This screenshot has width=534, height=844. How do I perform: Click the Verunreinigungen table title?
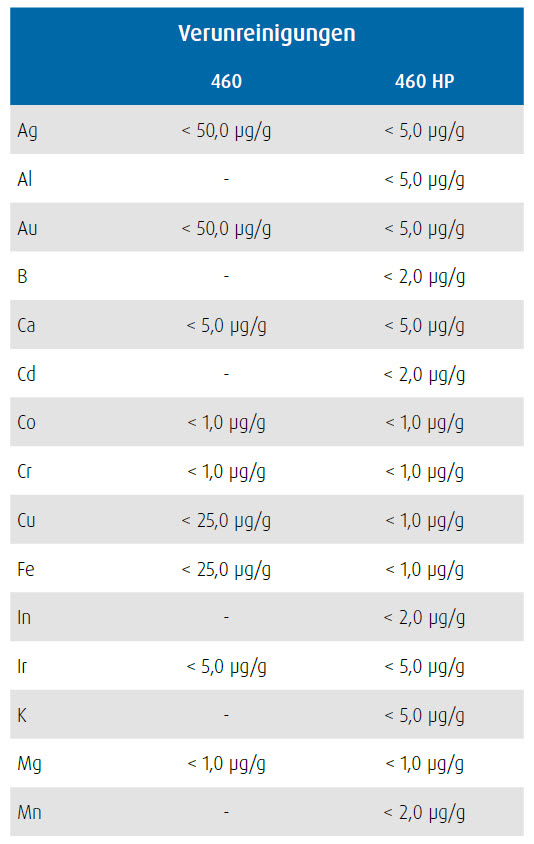(x=266, y=33)
